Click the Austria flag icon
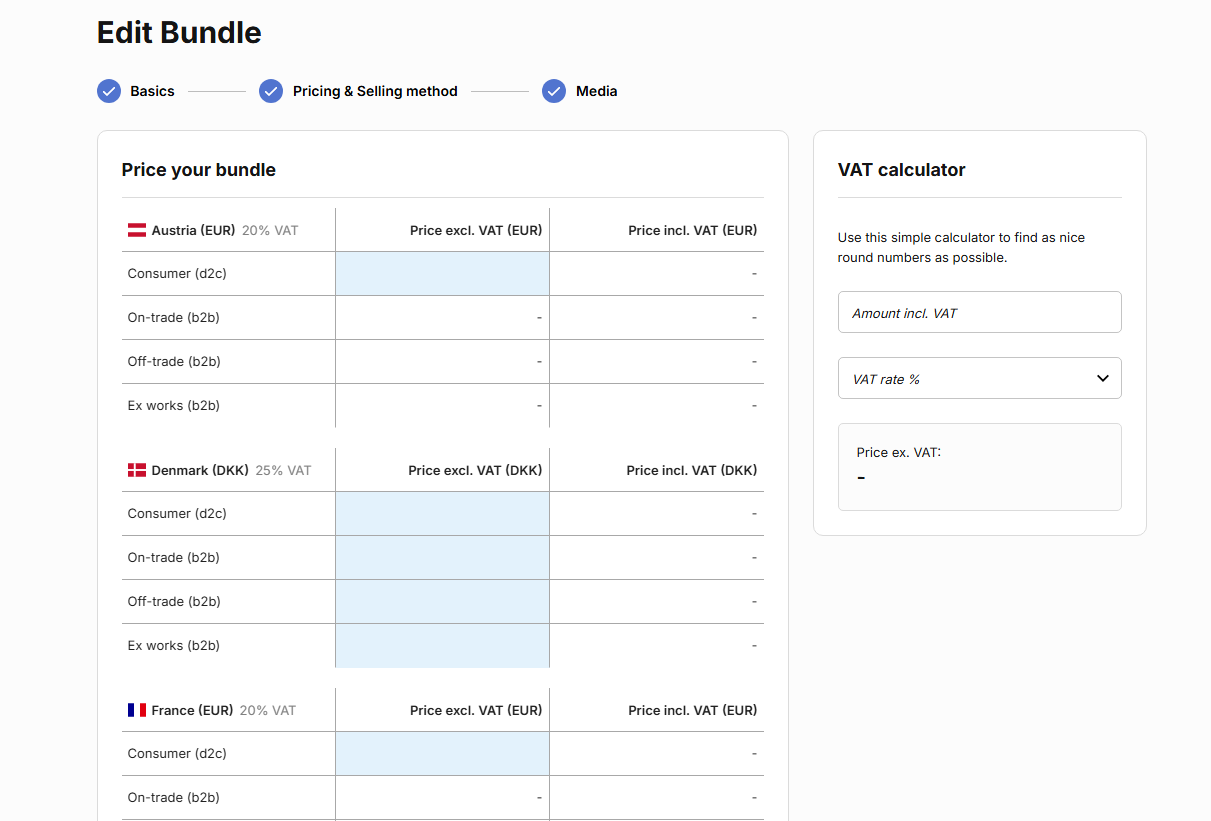 [137, 230]
